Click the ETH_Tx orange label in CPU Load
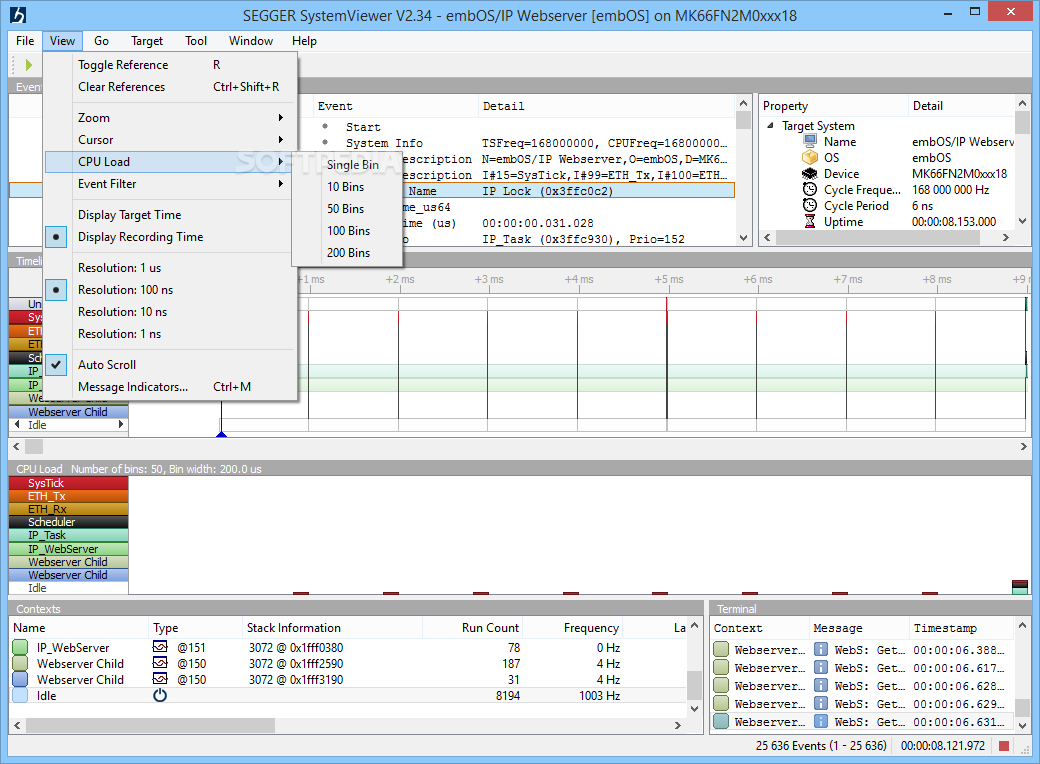Screen dimensions: 1040x764 [68, 496]
